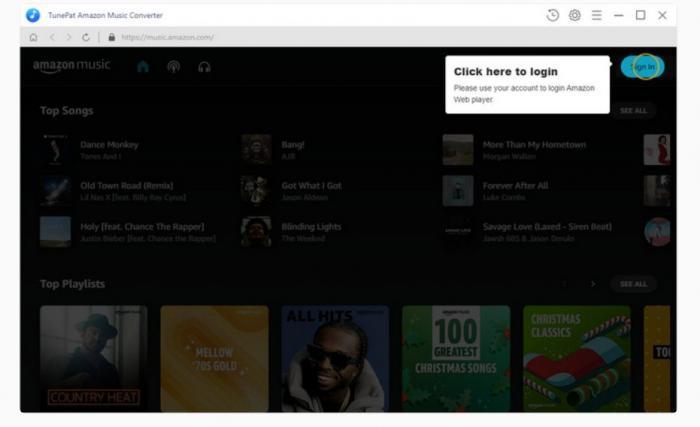
Task: Click SEE ALL beside Top Songs
Action: (633, 110)
